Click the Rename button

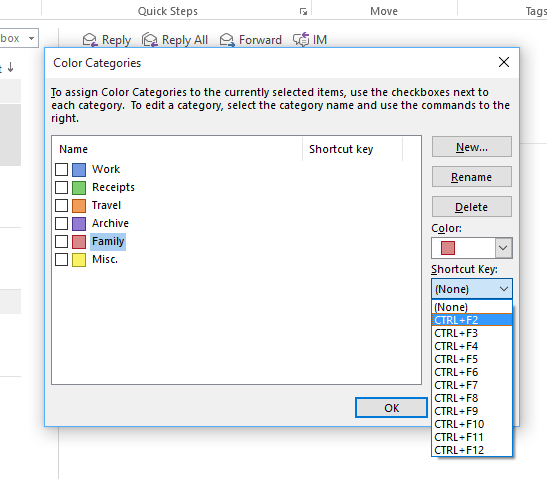coord(472,177)
